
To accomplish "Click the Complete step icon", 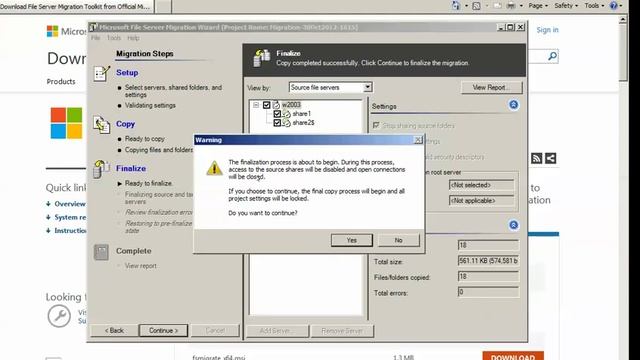I will coord(101,252).
